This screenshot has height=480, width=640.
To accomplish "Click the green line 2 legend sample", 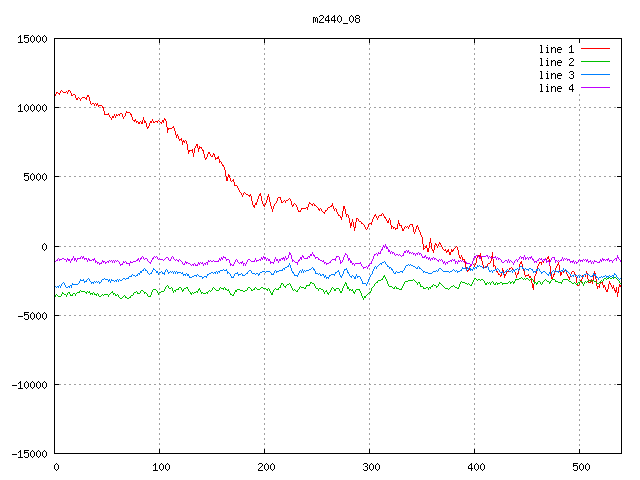I will (x=596, y=62).
